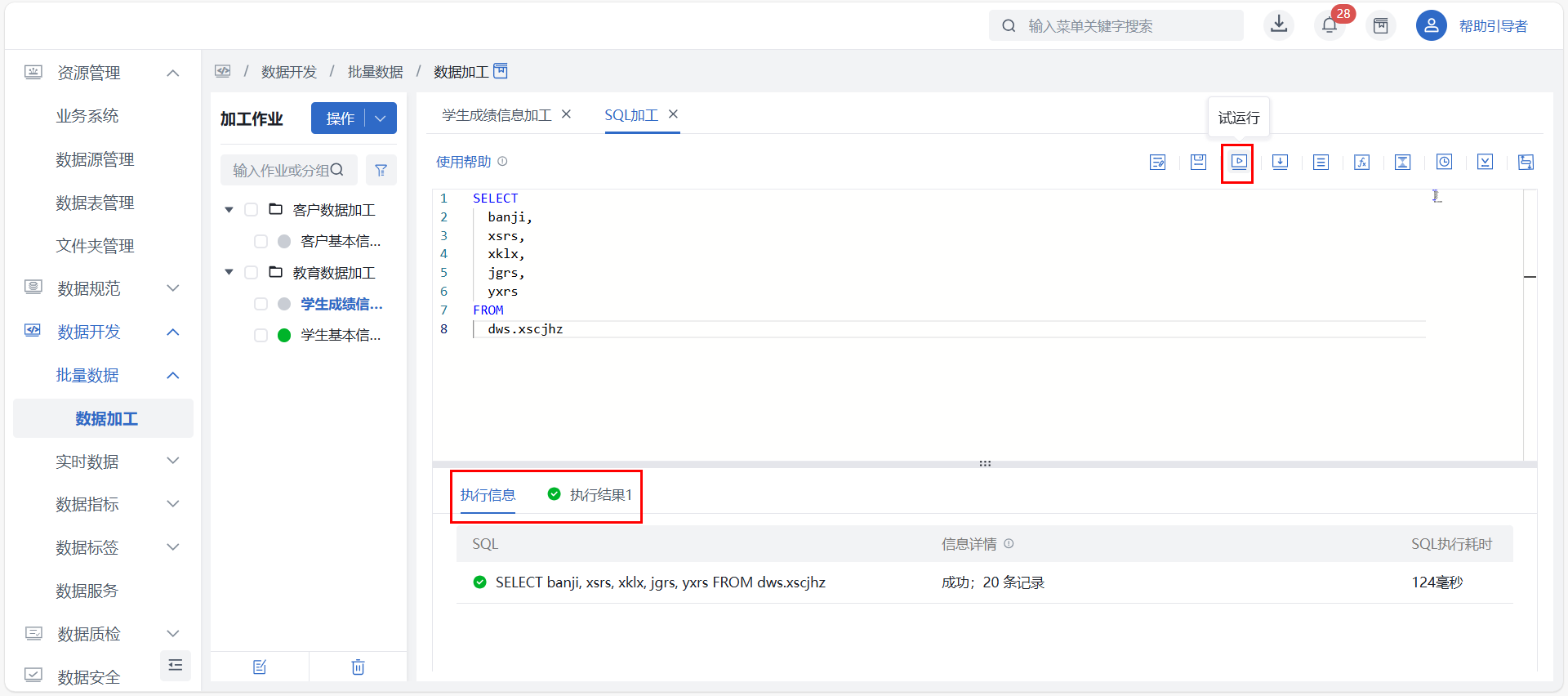Check the 学生基本信... job checkbox

coord(261,335)
